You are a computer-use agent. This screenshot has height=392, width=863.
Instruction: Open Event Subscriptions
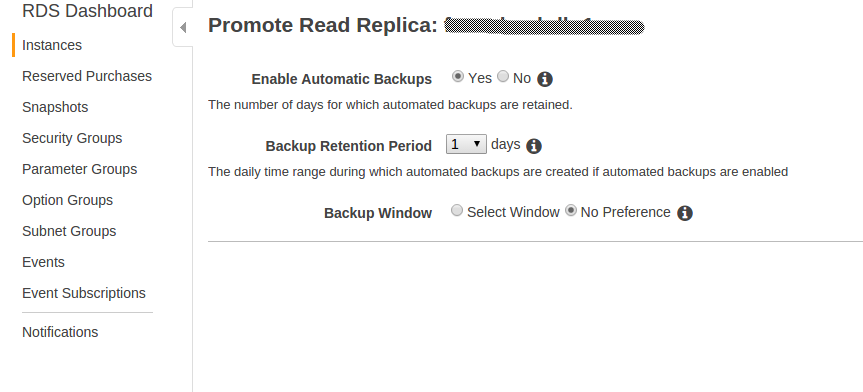point(84,293)
